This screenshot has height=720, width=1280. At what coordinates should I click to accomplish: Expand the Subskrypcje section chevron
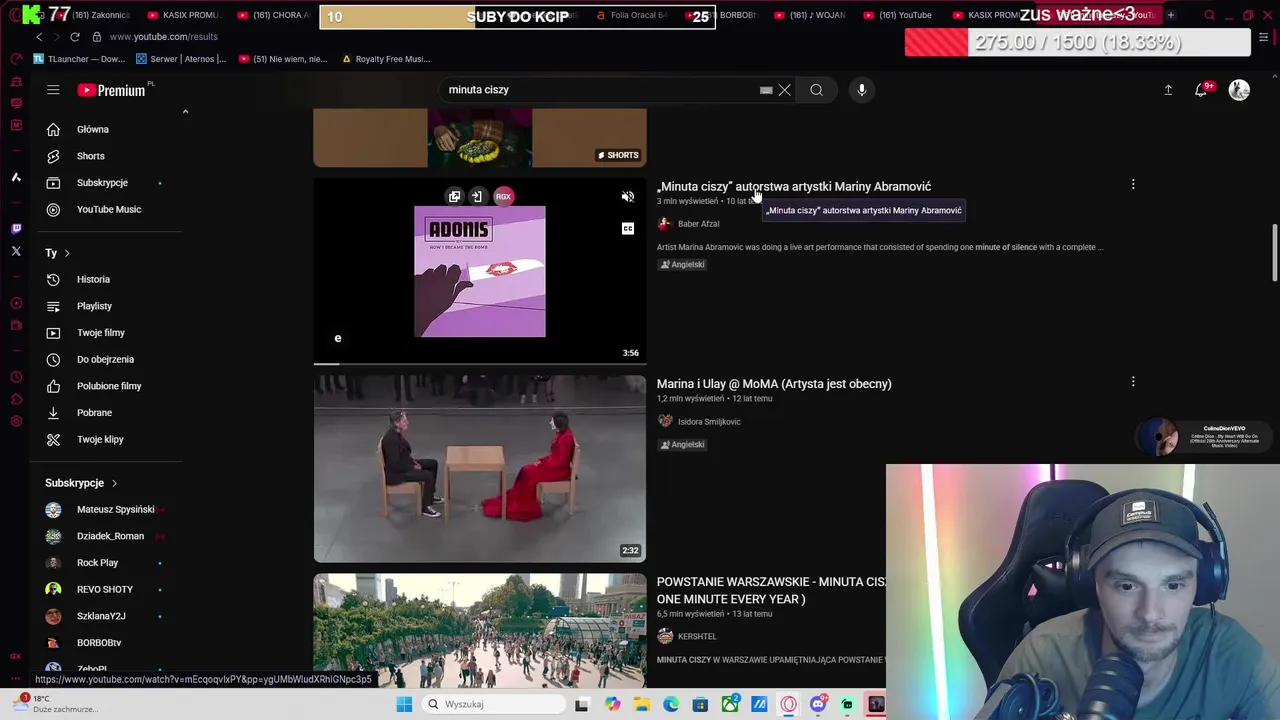tap(114, 483)
